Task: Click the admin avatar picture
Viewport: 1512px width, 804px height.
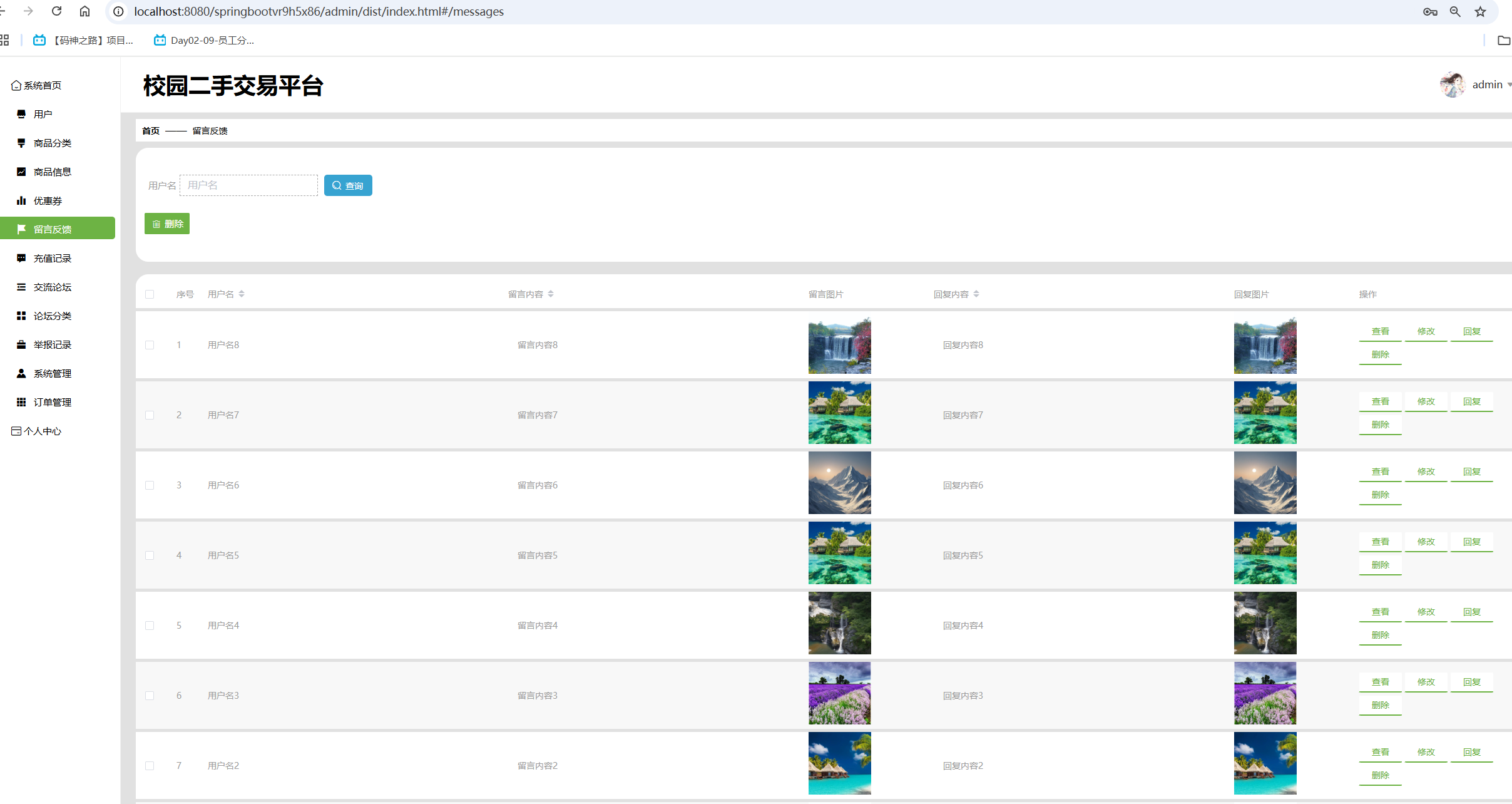Action: (x=1452, y=85)
